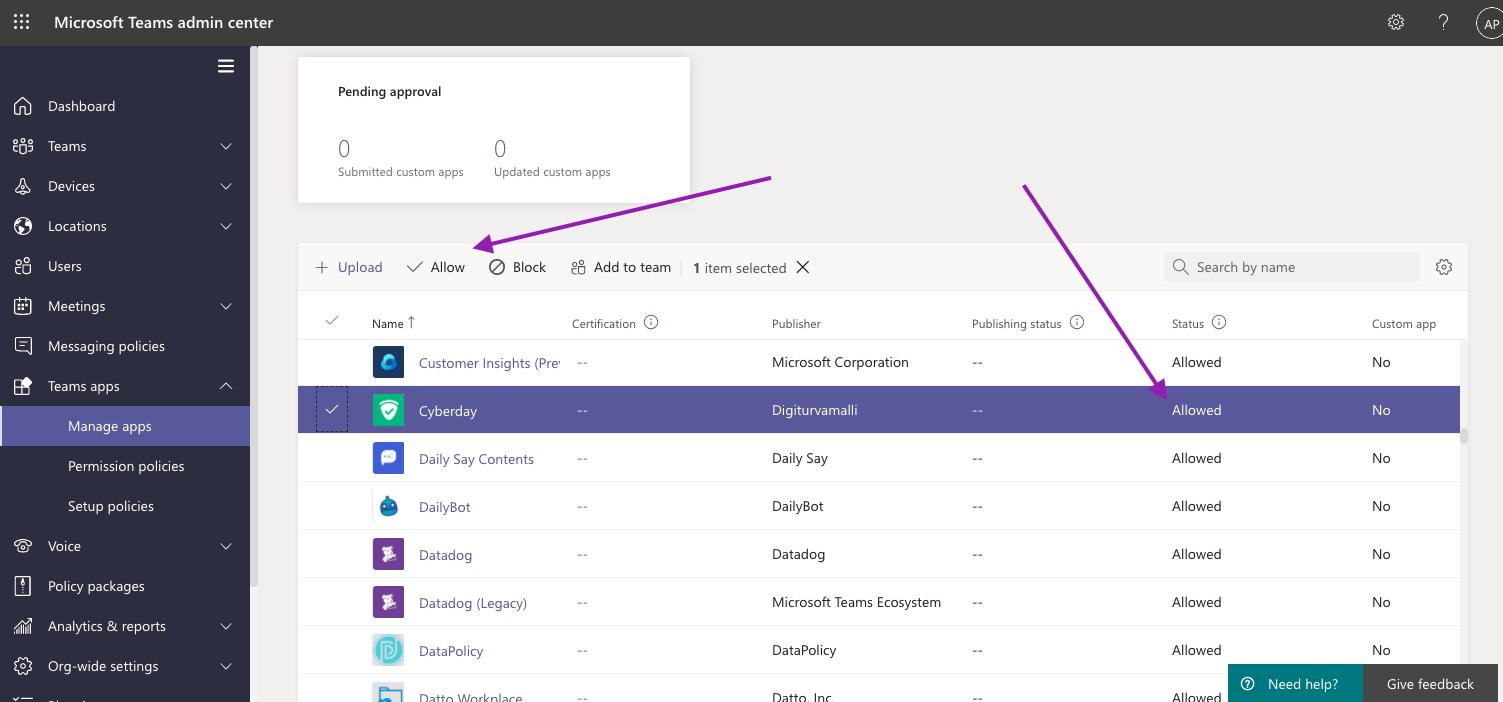Click Add to team button
This screenshot has width=1503, height=702.
coord(621,267)
